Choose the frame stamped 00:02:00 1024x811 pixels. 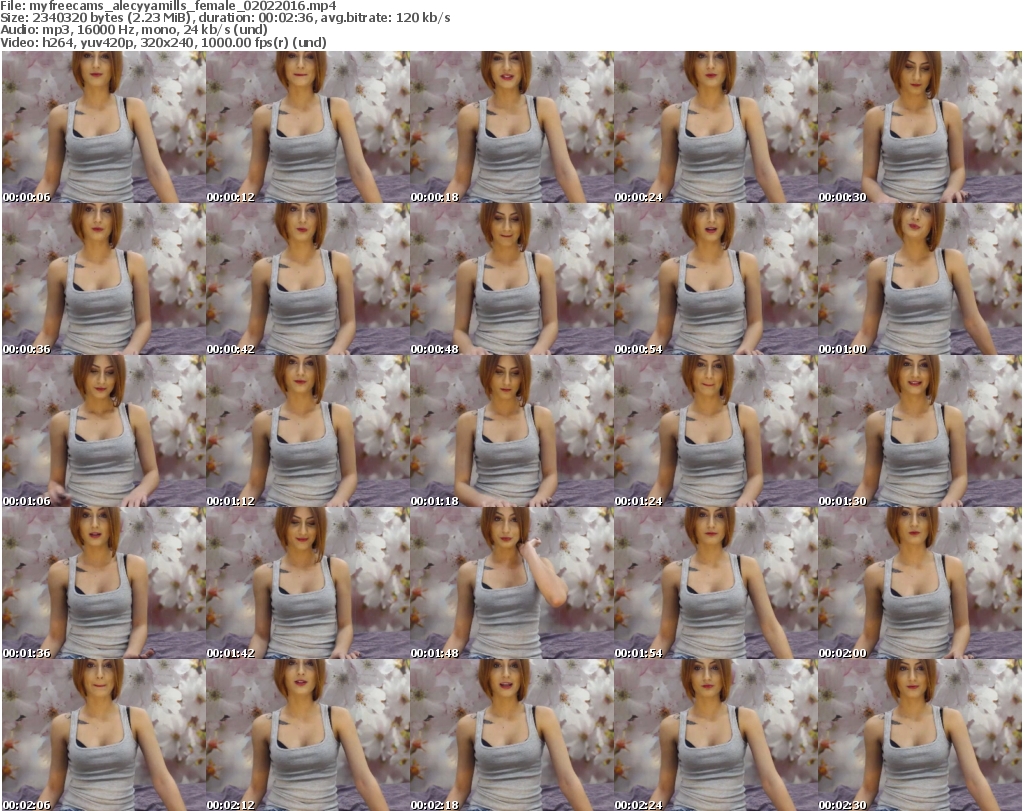[x=920, y=583]
